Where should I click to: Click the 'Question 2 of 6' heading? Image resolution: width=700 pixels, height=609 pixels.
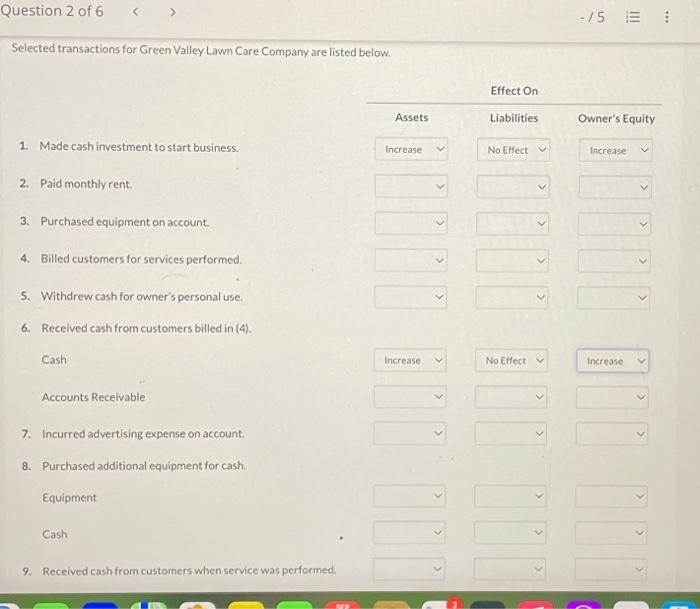coord(52,11)
